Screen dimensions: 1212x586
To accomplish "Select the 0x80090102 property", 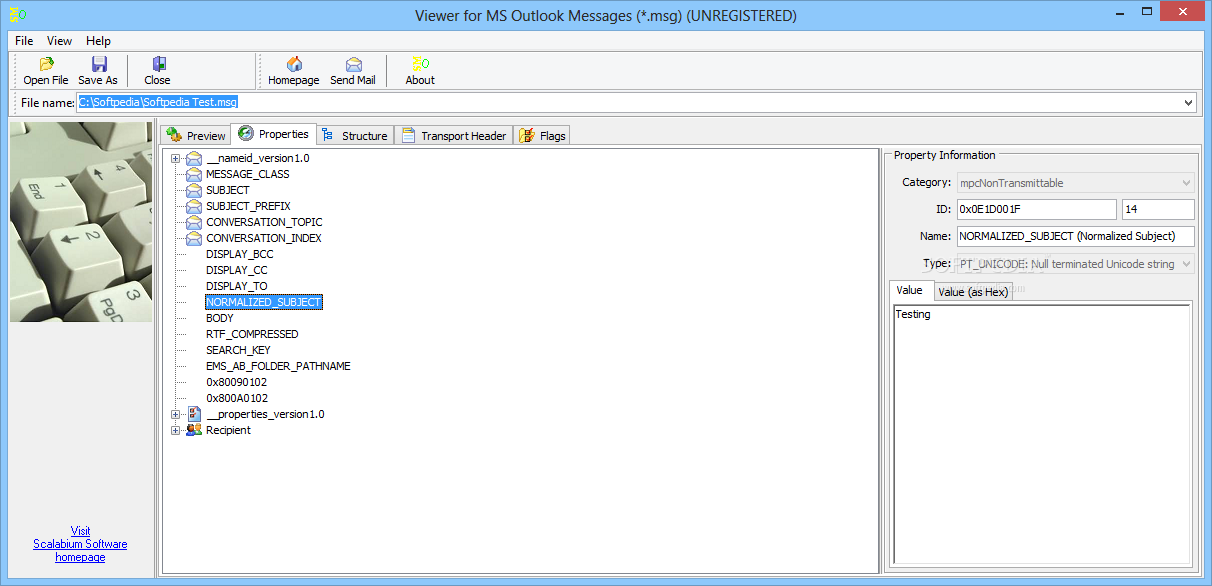I will coord(237,382).
